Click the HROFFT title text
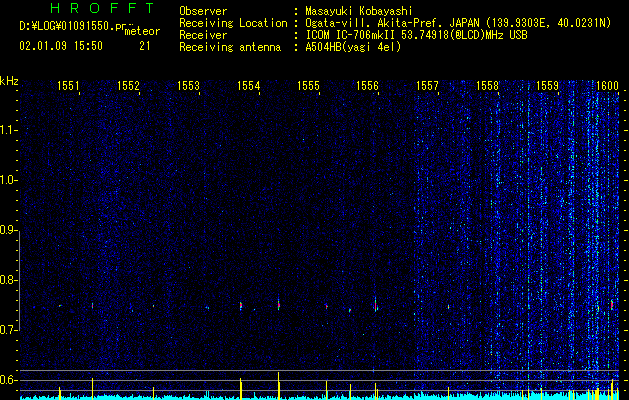 tap(103, 8)
